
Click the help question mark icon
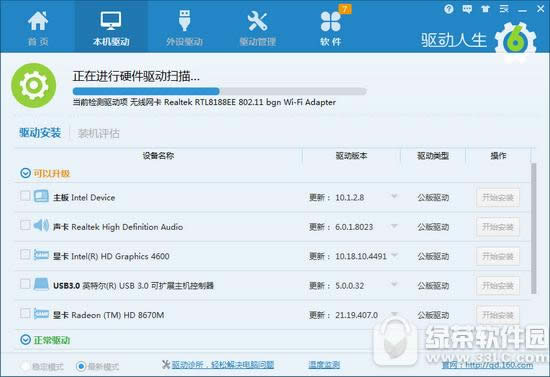[449, 9]
